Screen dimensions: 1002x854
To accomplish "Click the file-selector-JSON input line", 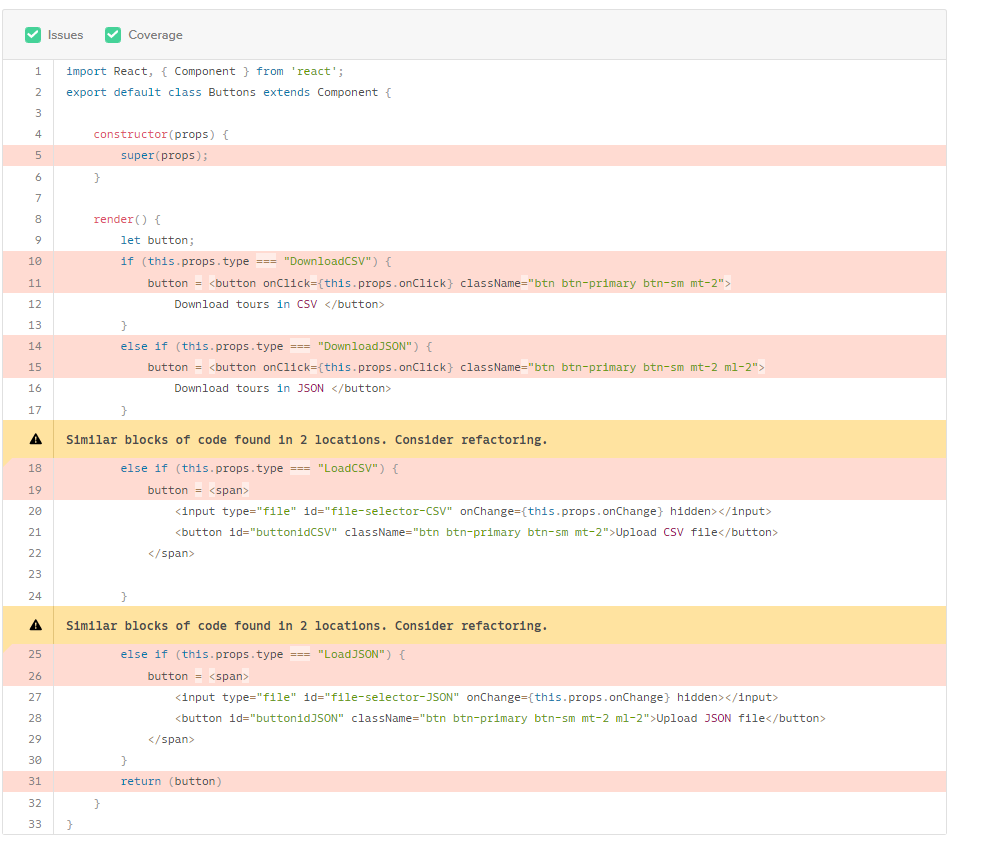I will coord(477,697).
